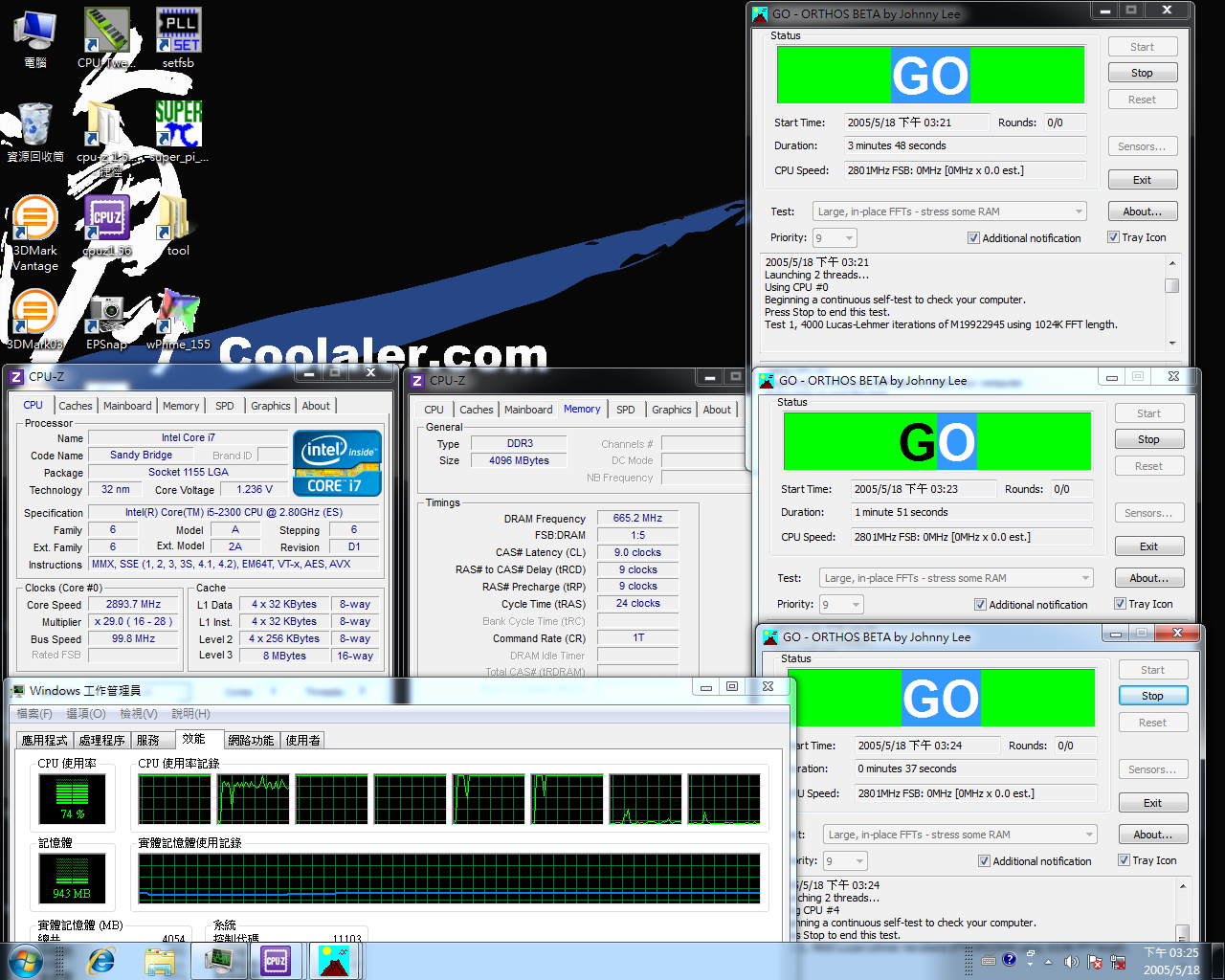The width and height of the screenshot is (1225, 980).
Task: Switch to ORTHOS taskbar button
Action: [x=334, y=961]
